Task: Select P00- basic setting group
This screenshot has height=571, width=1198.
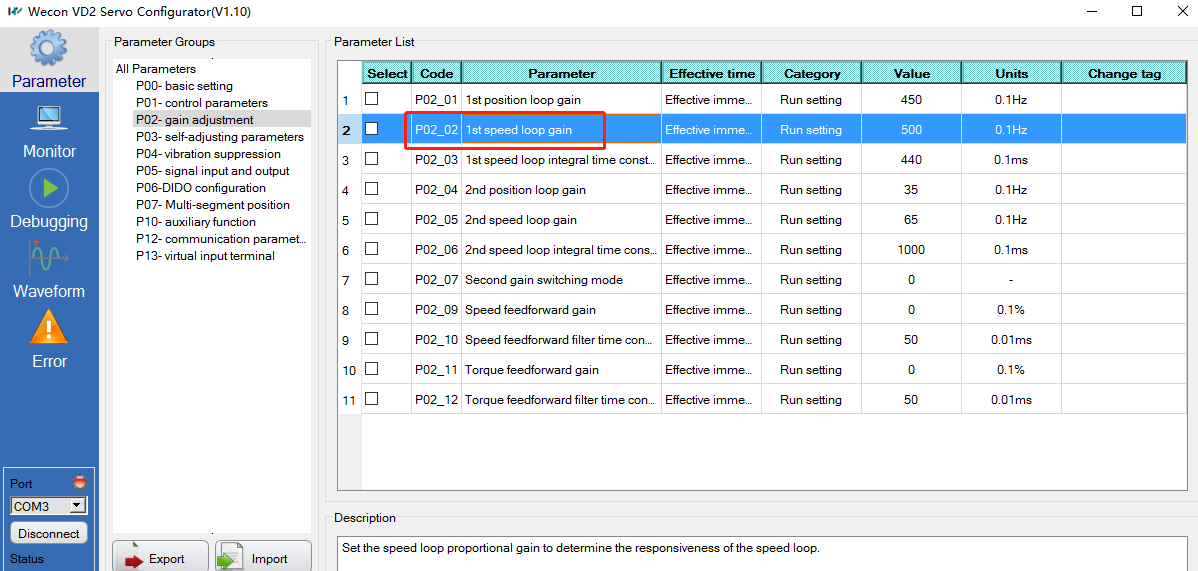Action: [184, 86]
